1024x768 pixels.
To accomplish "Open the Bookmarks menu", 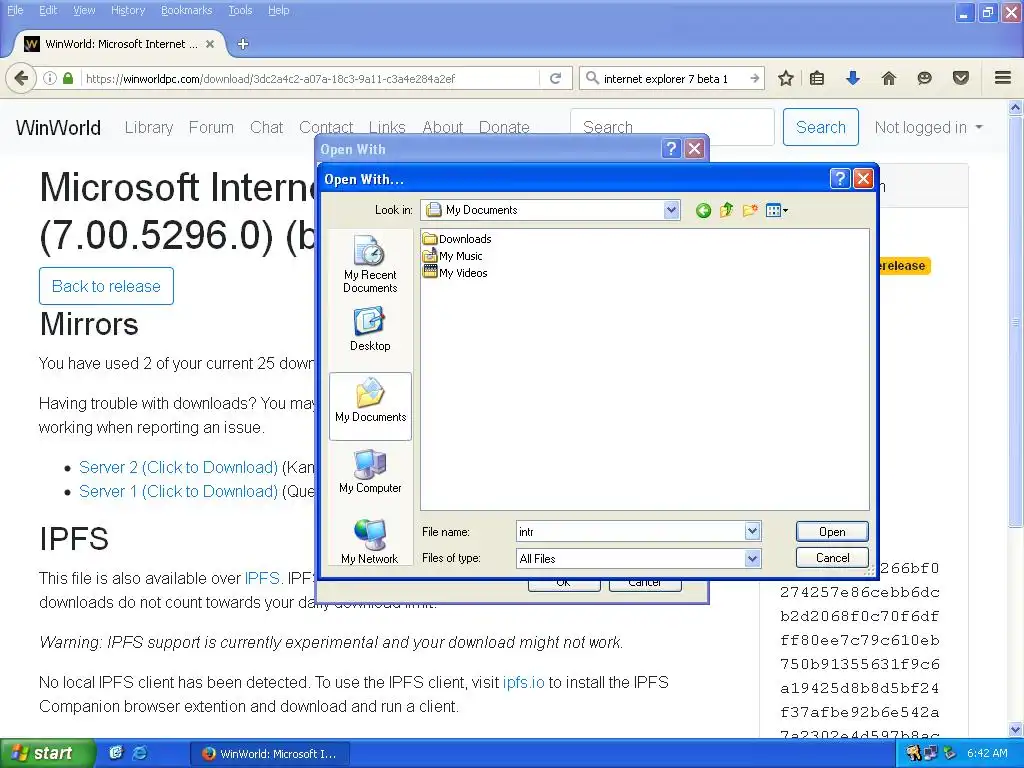I will (186, 10).
